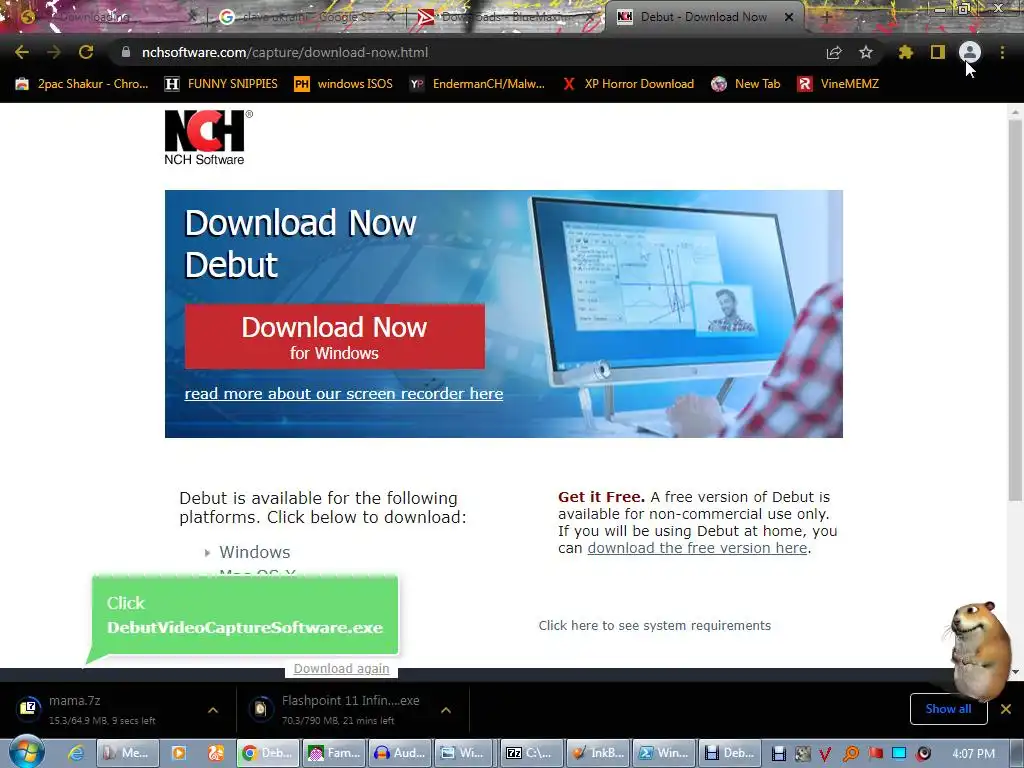The height and width of the screenshot is (768, 1024).
Task: Open the Win... PowerShell taskbar window
Action: click(664, 753)
